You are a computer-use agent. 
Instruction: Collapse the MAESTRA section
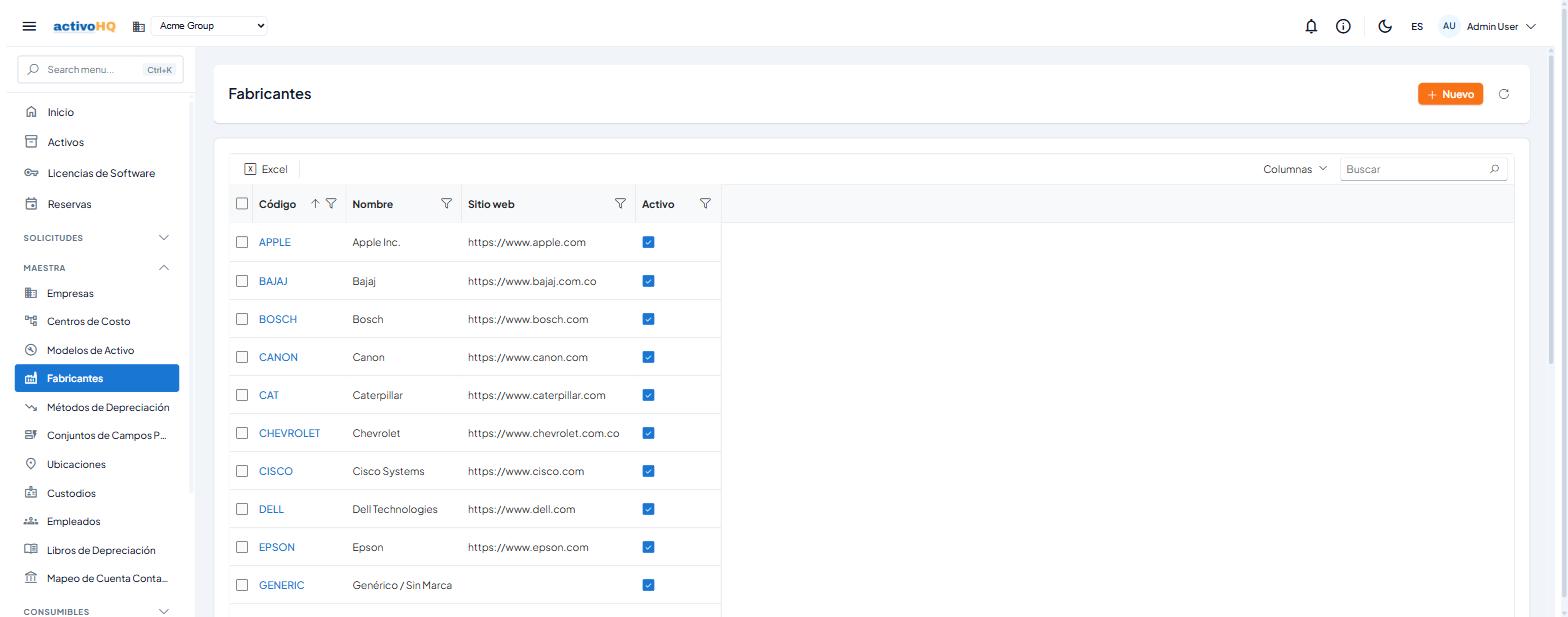point(97,268)
